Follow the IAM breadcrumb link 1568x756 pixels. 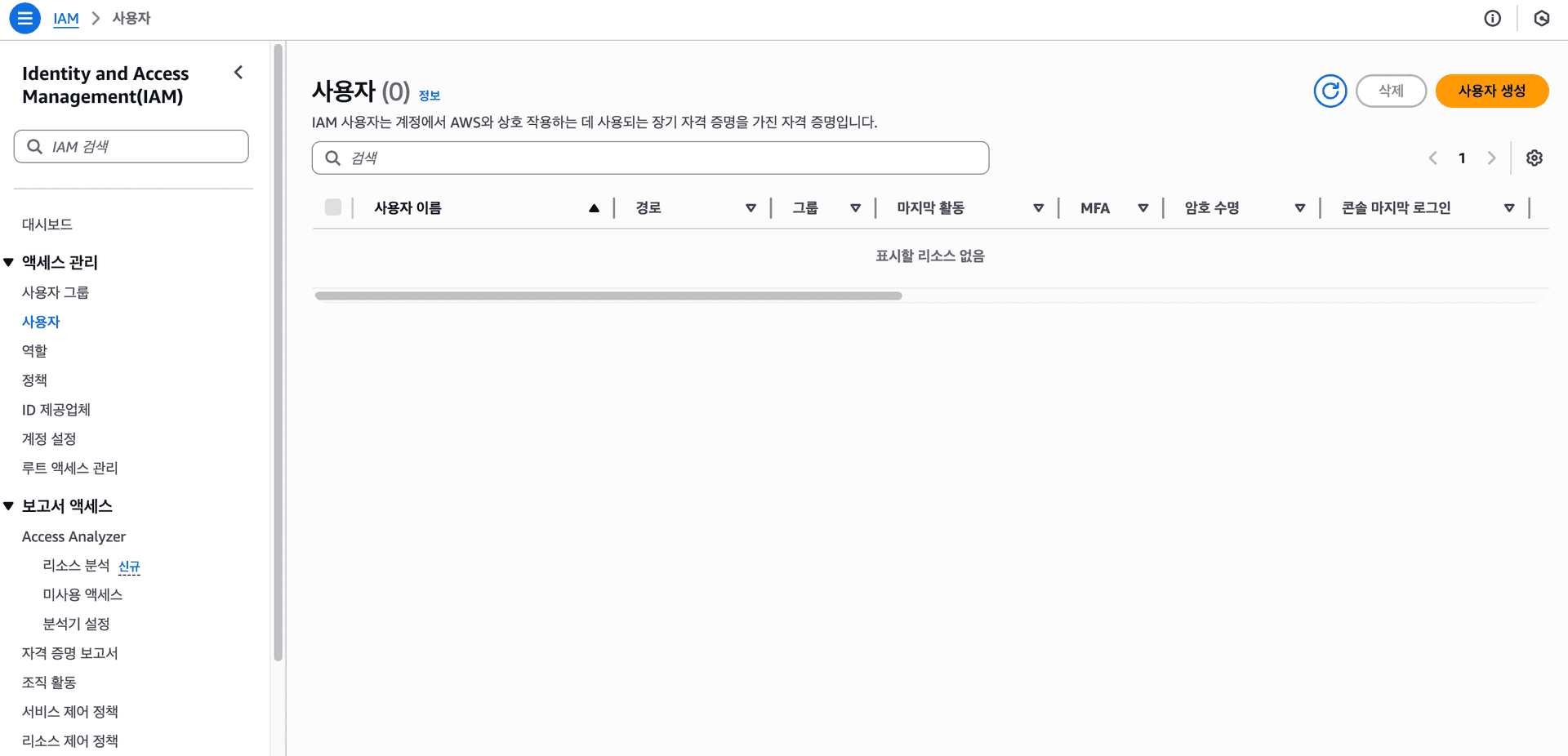tap(66, 18)
